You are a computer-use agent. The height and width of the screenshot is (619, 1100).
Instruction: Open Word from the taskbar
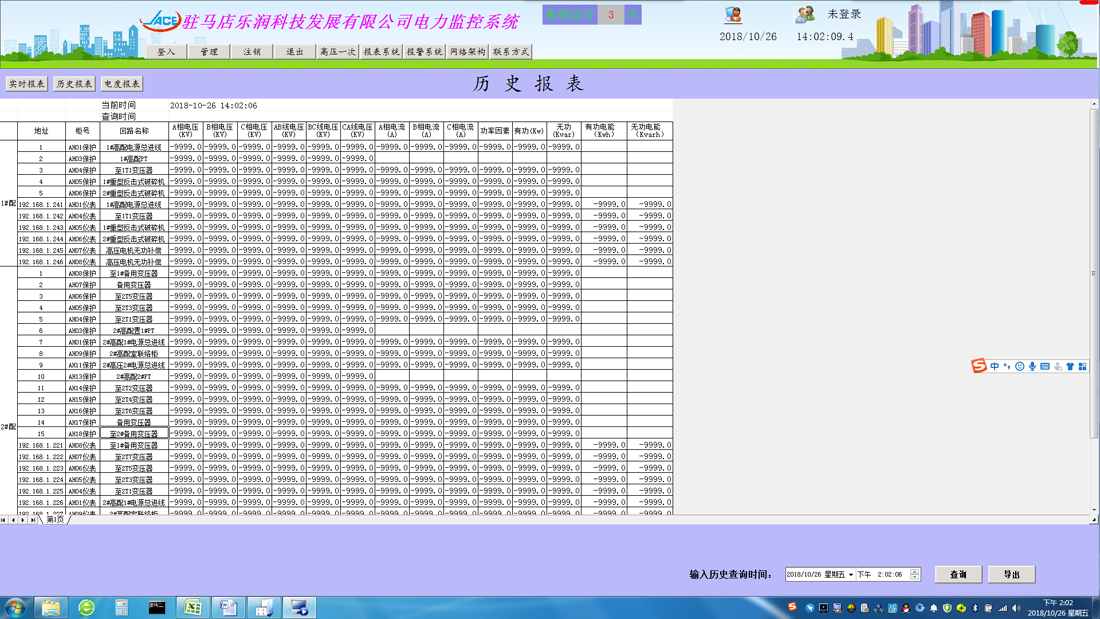[x=228, y=608]
